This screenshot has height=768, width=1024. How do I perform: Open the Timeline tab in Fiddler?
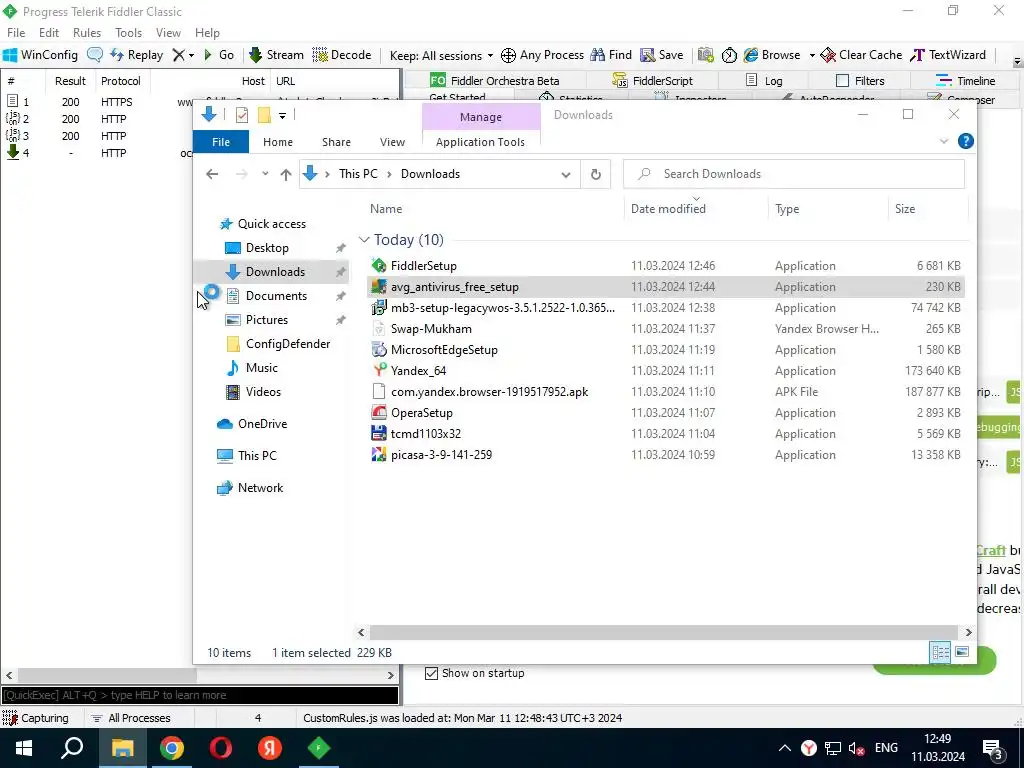click(965, 80)
